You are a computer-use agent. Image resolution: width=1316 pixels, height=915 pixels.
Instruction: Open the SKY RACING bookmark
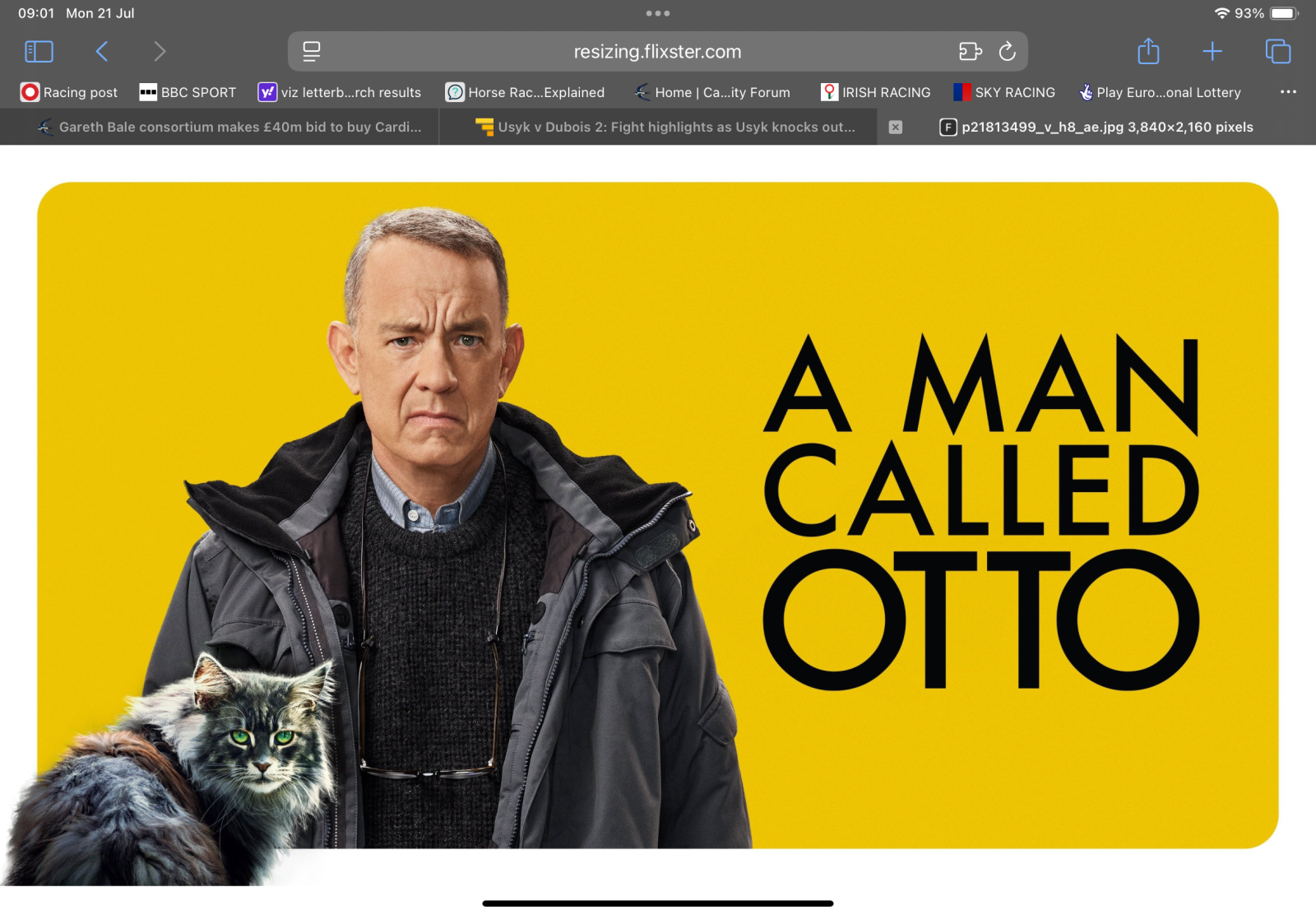coord(1004,92)
